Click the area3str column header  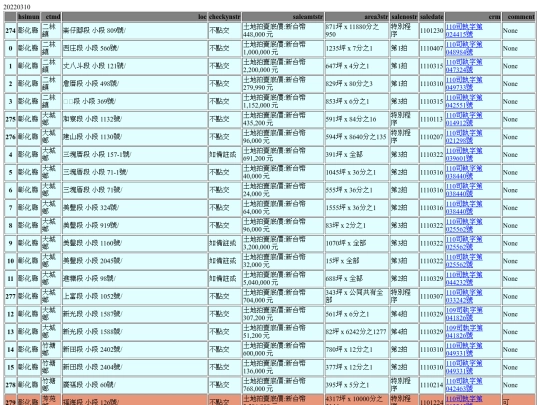point(357,17)
